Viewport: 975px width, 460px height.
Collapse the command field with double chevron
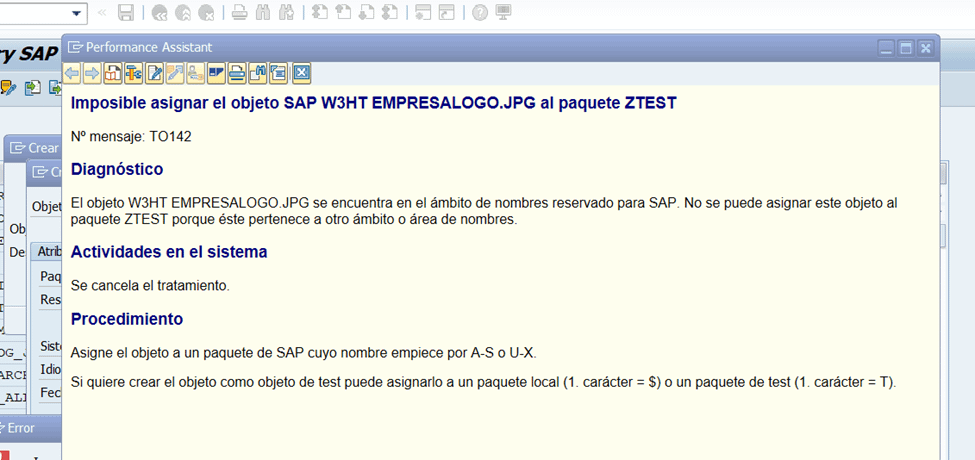coord(101,13)
